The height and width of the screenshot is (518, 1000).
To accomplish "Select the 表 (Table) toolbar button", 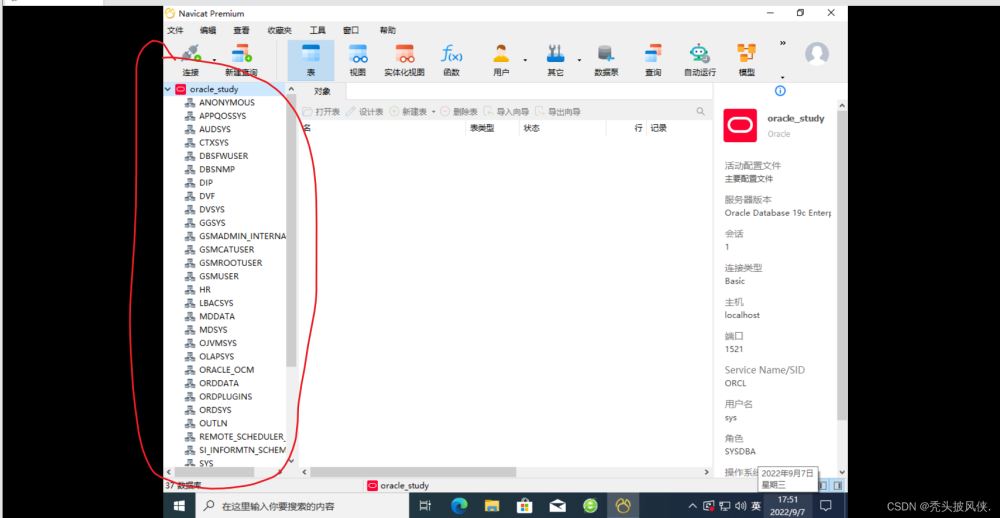I will click(311, 61).
